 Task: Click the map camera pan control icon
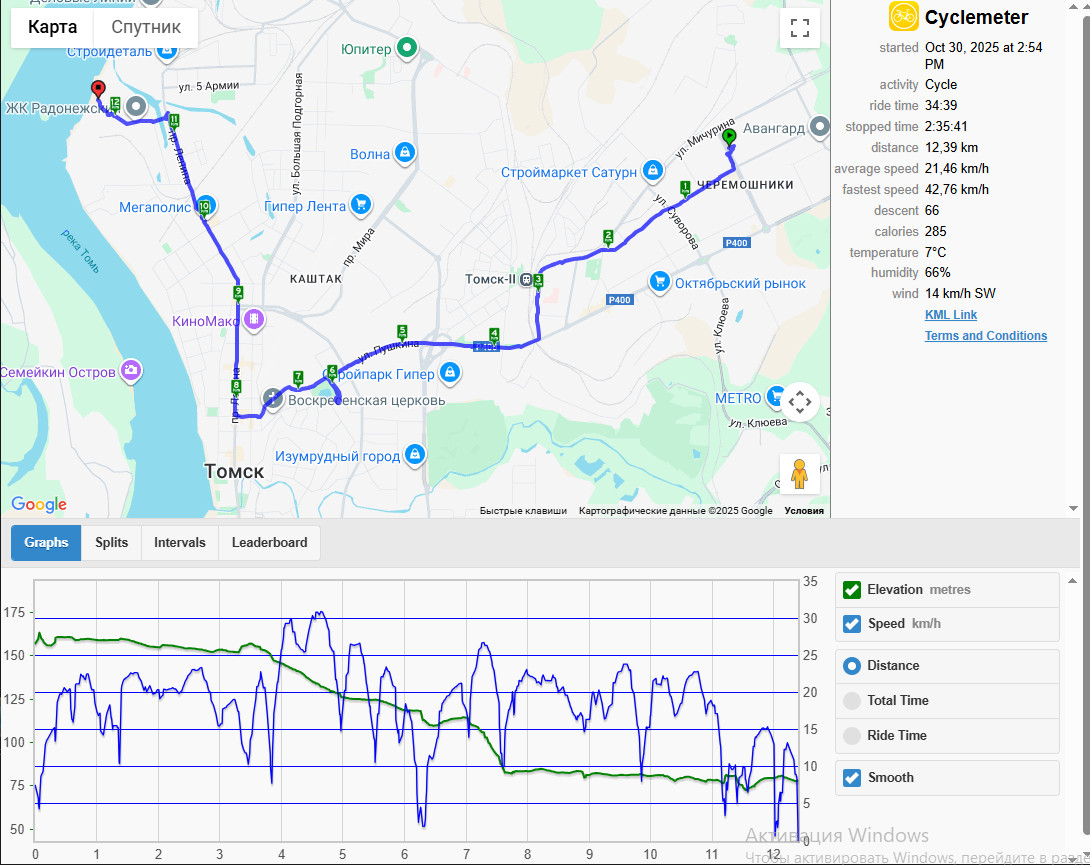(x=799, y=402)
